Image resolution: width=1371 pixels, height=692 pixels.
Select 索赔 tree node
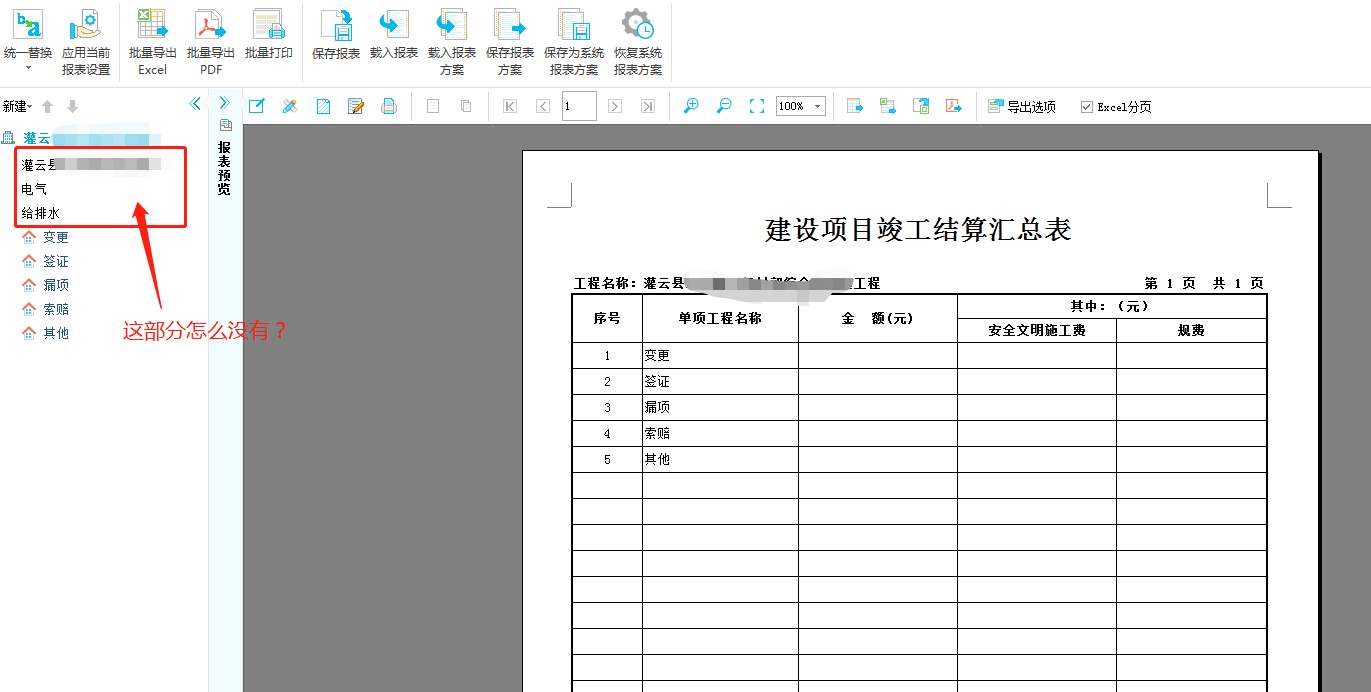tap(56, 309)
